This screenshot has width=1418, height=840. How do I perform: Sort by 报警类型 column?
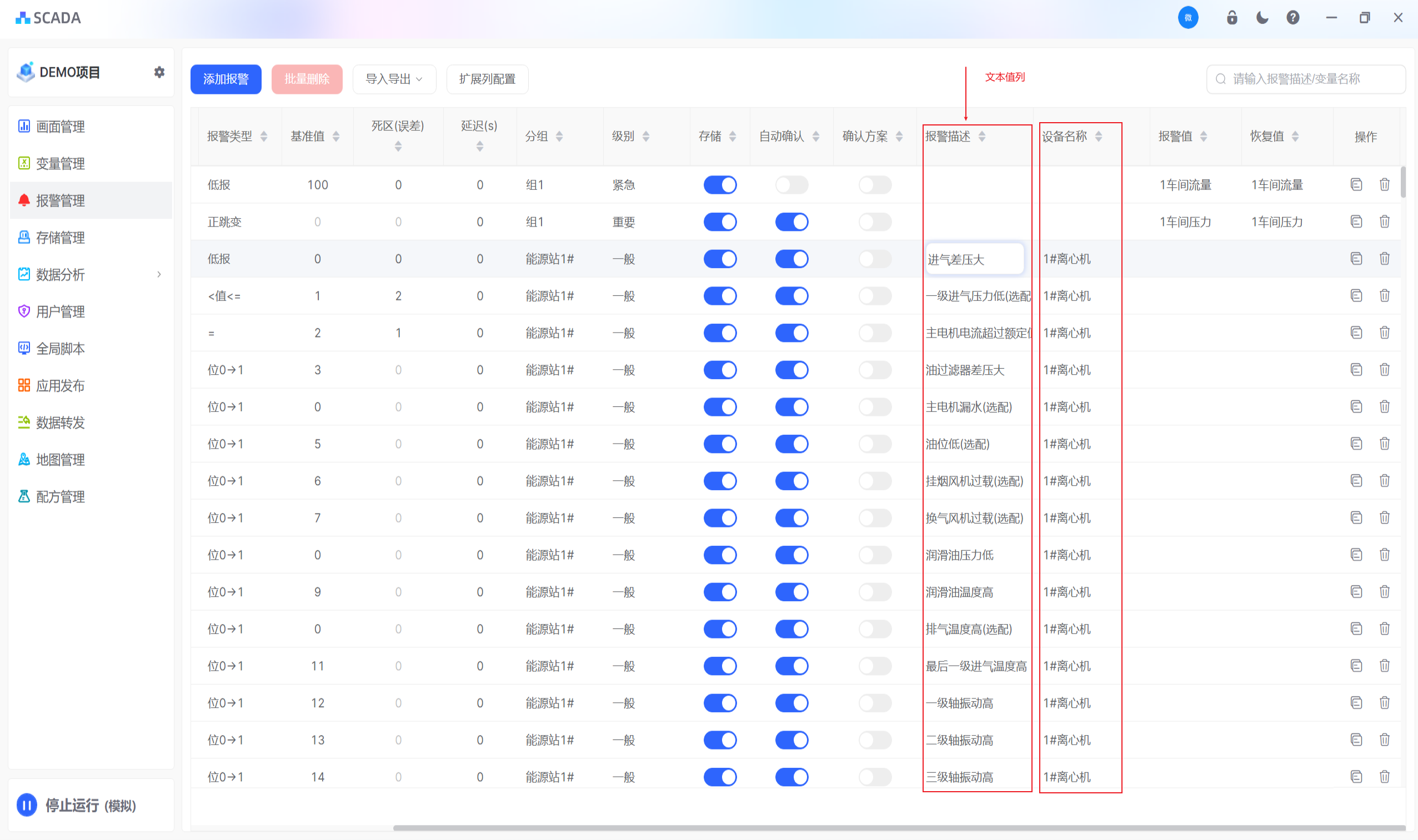tap(263, 137)
